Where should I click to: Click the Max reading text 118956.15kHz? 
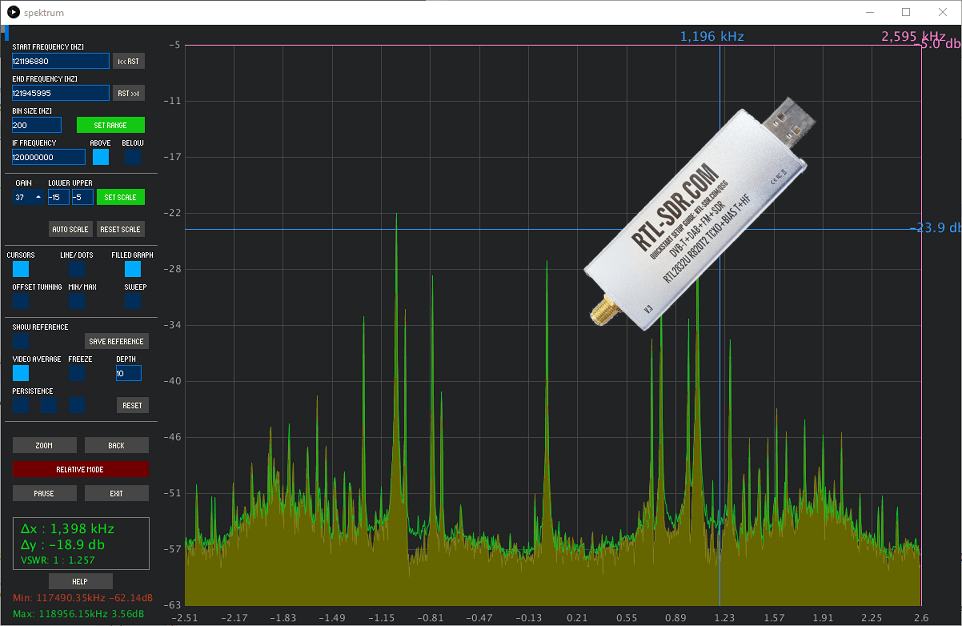click(x=78, y=613)
